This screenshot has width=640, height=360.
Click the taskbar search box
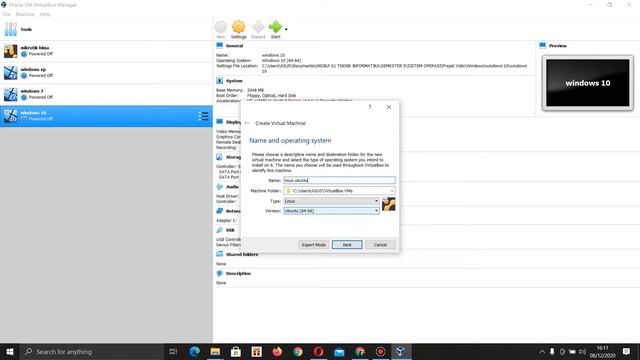pos(91,351)
